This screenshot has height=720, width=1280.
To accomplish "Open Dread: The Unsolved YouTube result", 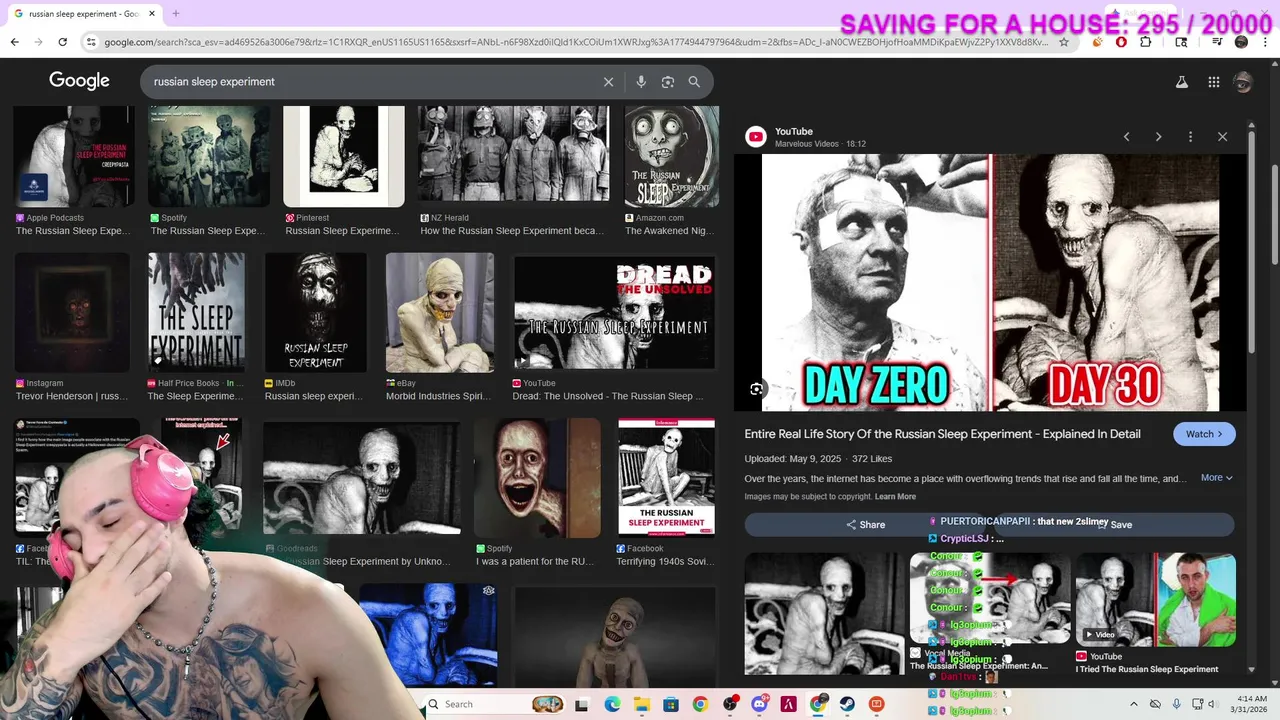I will point(614,312).
